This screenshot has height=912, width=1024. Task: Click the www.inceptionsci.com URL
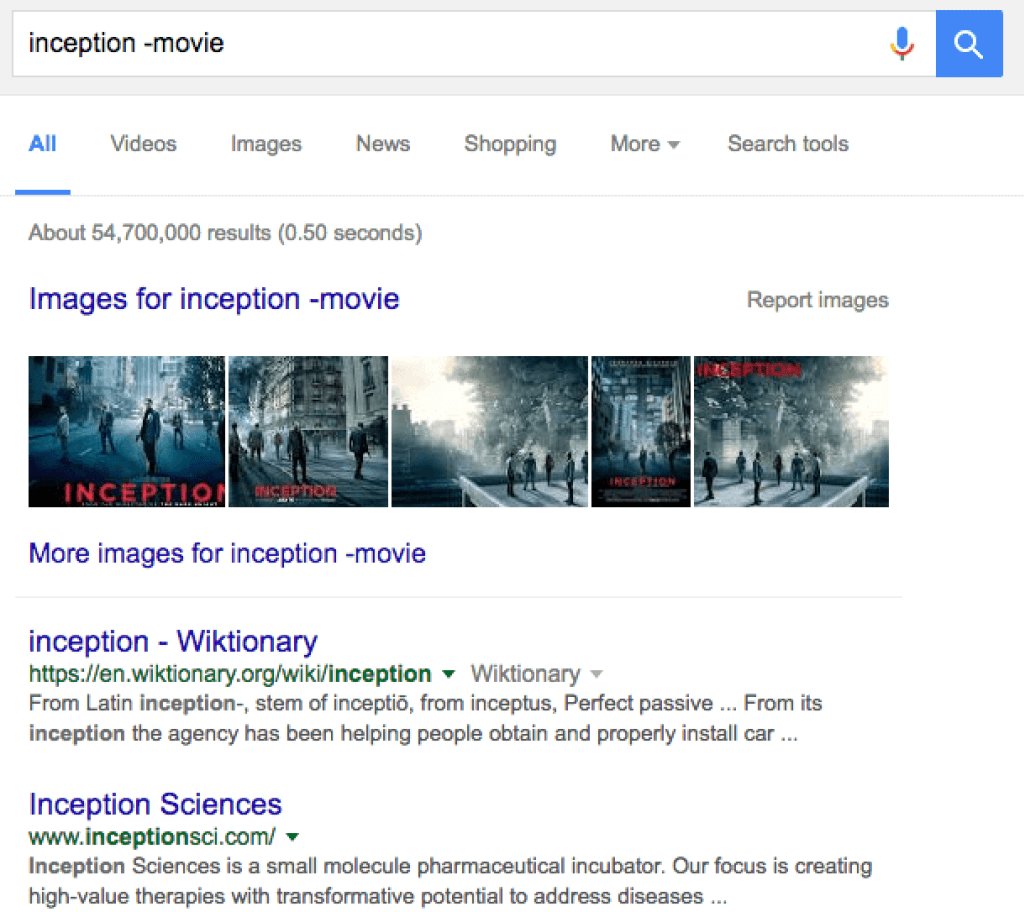click(x=152, y=837)
